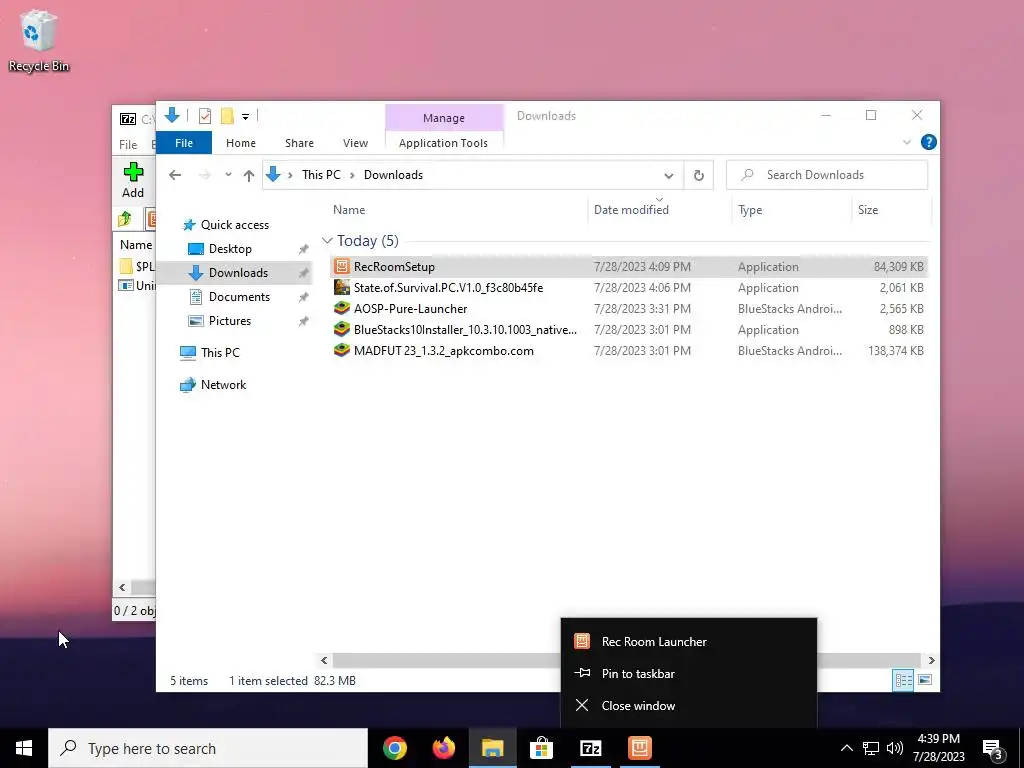1024x768 pixels.
Task: Open the volume control in system tray
Action: 895,748
